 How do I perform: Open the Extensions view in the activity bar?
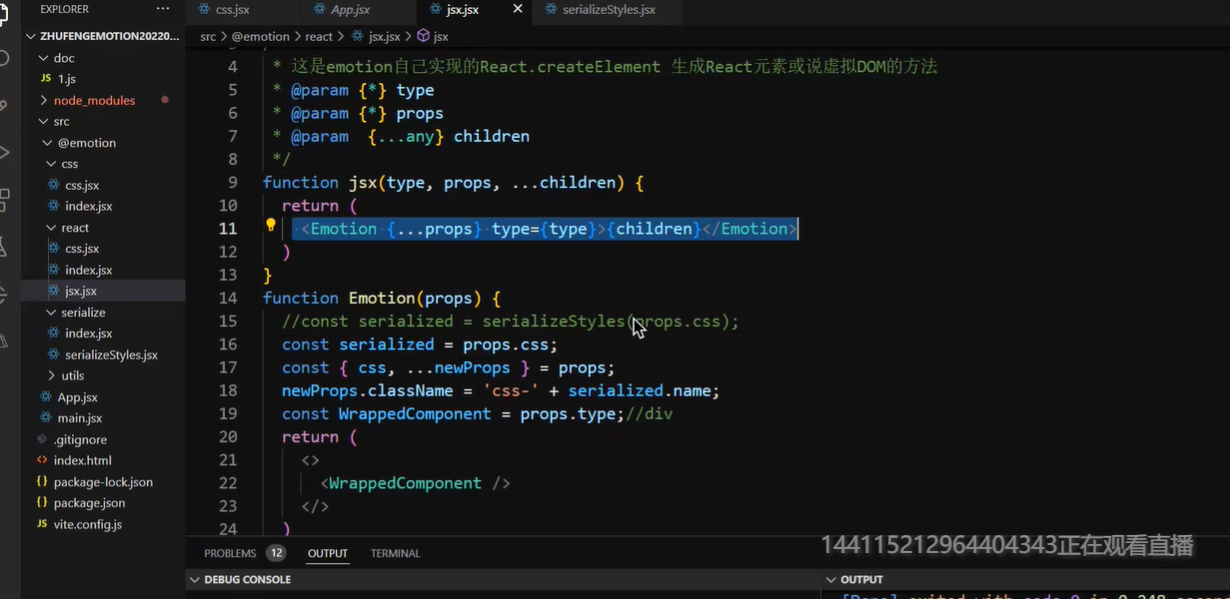(4, 199)
